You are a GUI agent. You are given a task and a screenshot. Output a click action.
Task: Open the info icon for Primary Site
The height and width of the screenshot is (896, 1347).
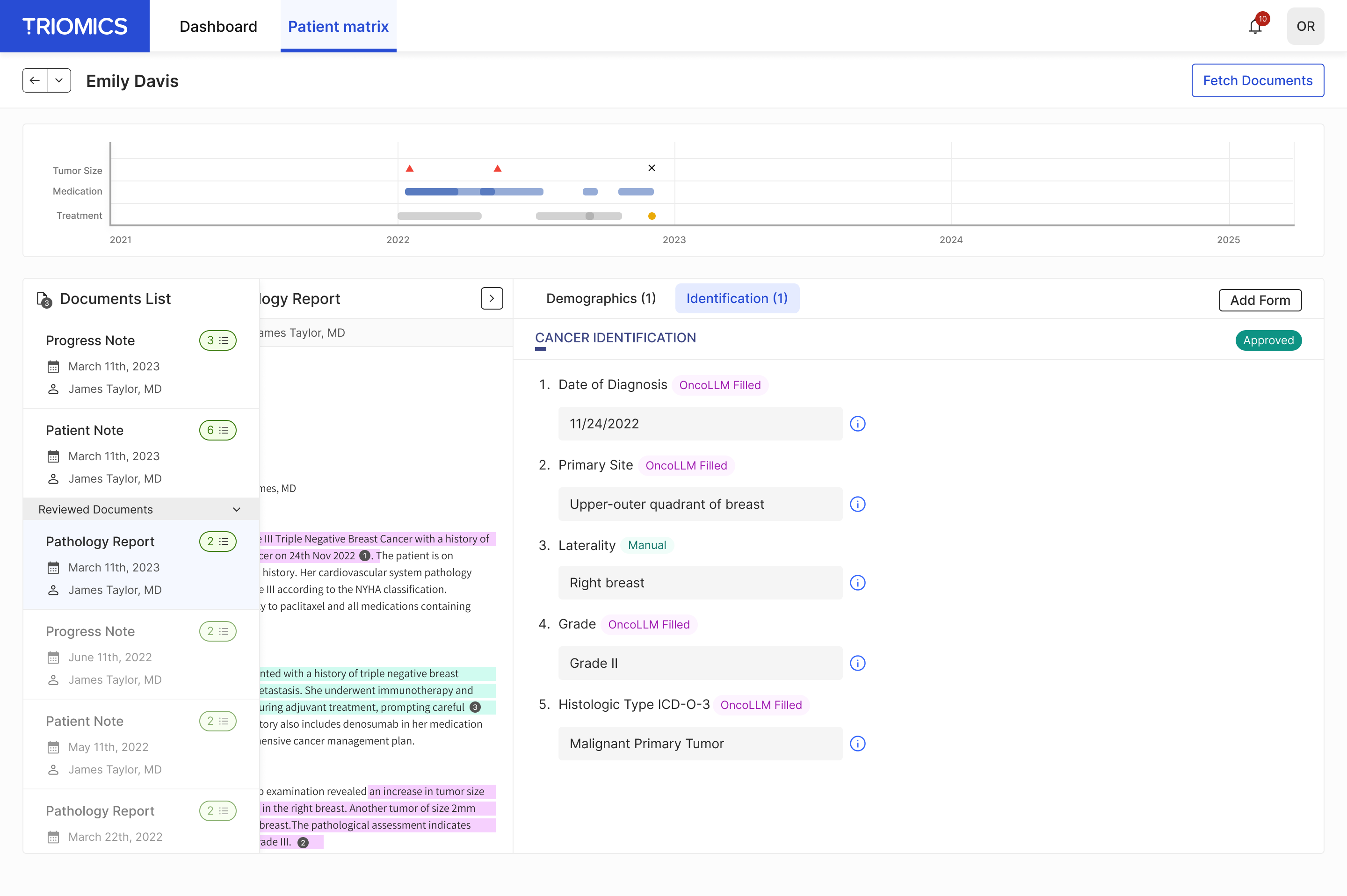pos(857,504)
